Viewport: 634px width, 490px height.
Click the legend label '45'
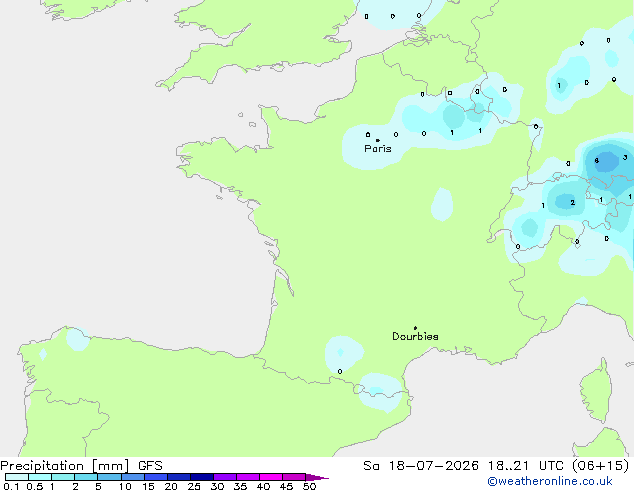click(x=286, y=486)
